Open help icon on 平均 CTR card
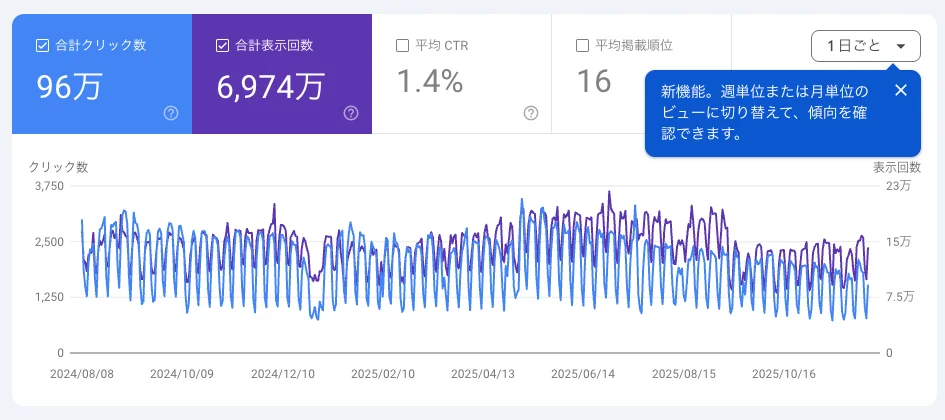This screenshot has width=945, height=420. pos(531,113)
